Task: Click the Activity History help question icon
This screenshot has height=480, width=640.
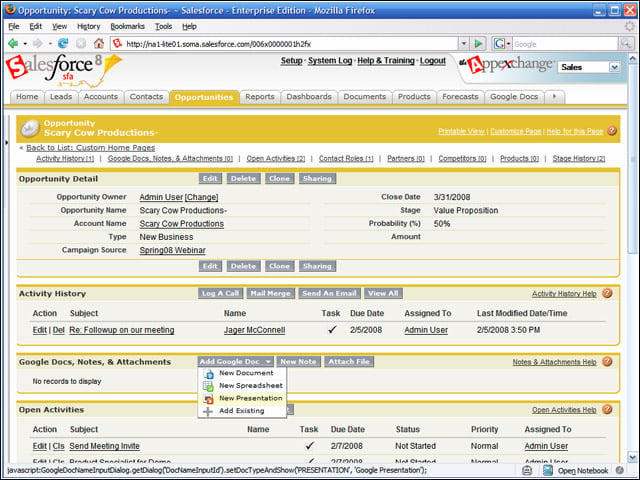Action: point(607,293)
